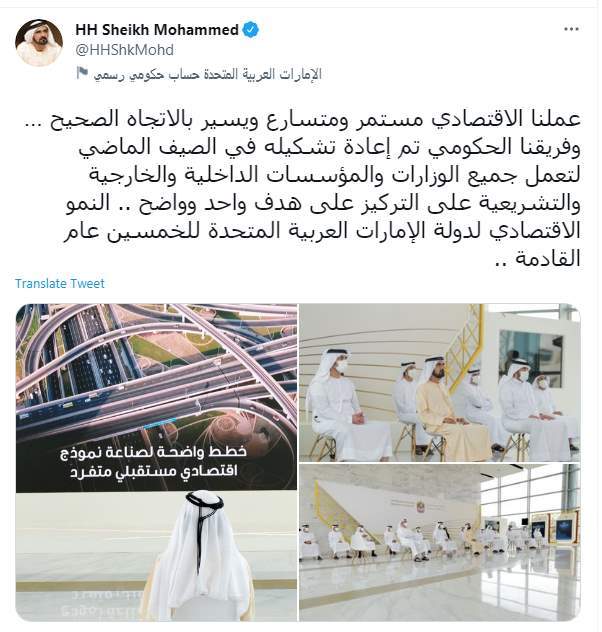Open the tweet's three-dot more options menu
Viewport: 602px width, 632px height.
click(x=571, y=29)
